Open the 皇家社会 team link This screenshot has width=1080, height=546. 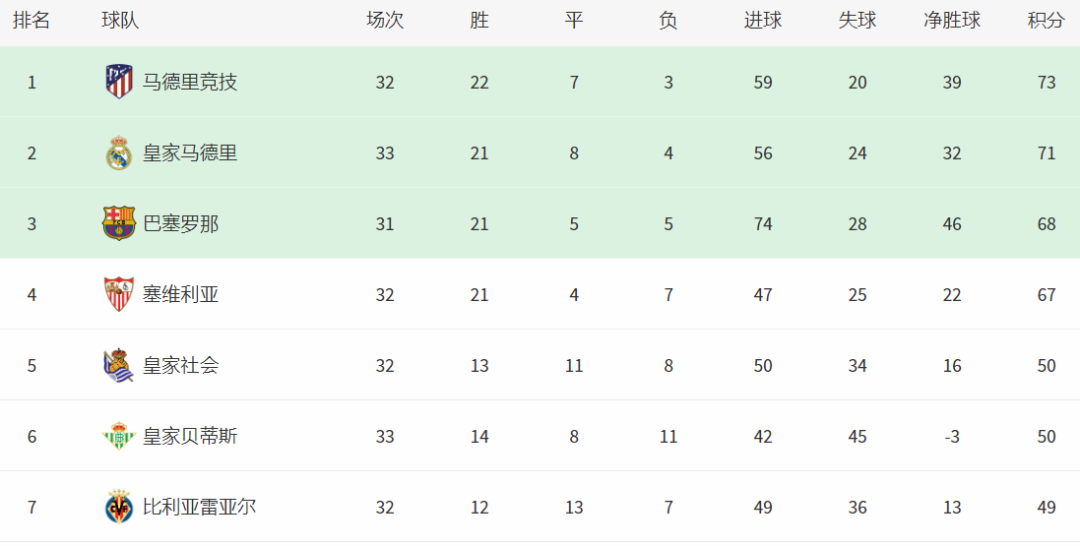click(x=180, y=366)
